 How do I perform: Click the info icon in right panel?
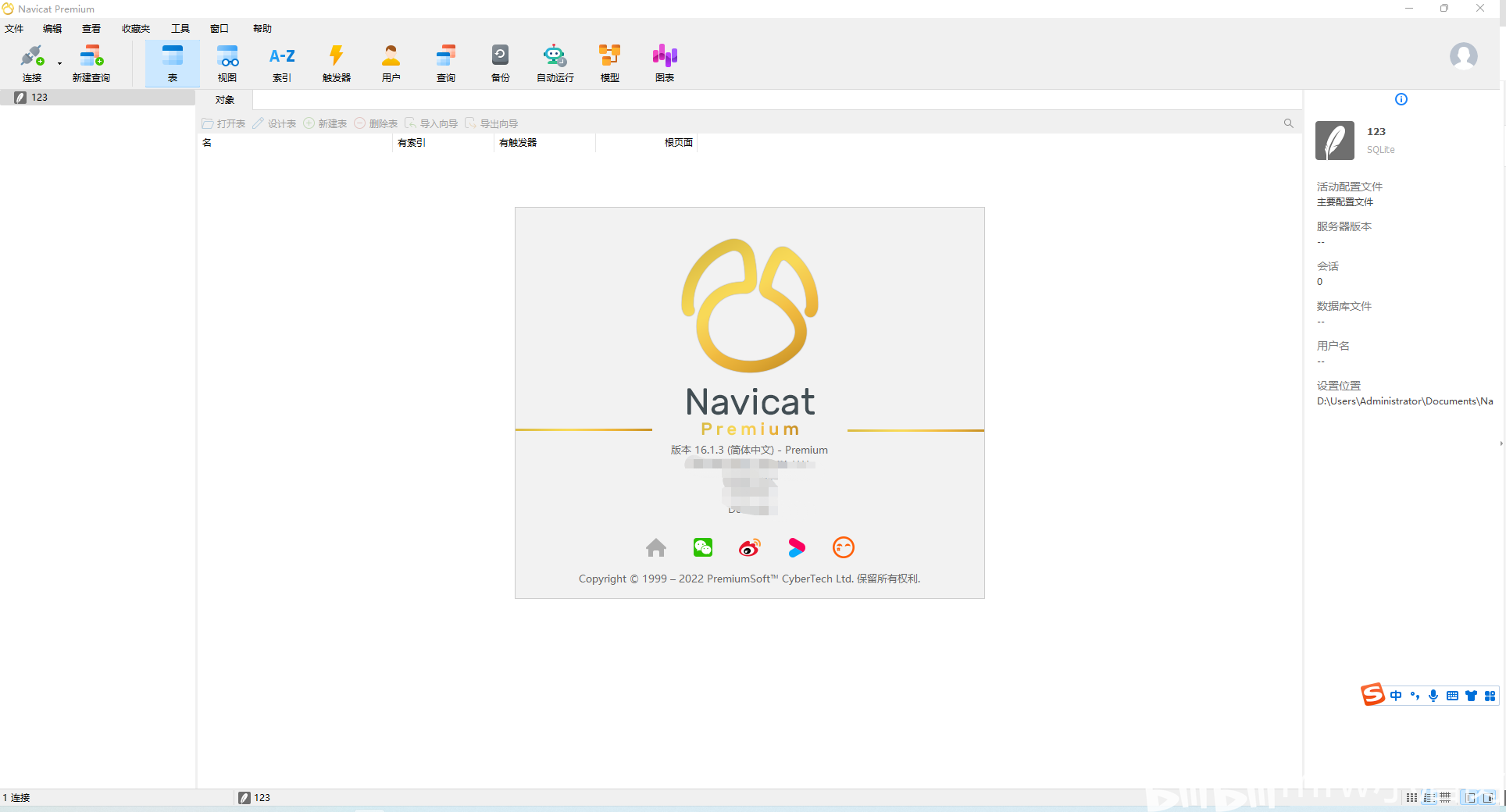pyautogui.click(x=1401, y=99)
